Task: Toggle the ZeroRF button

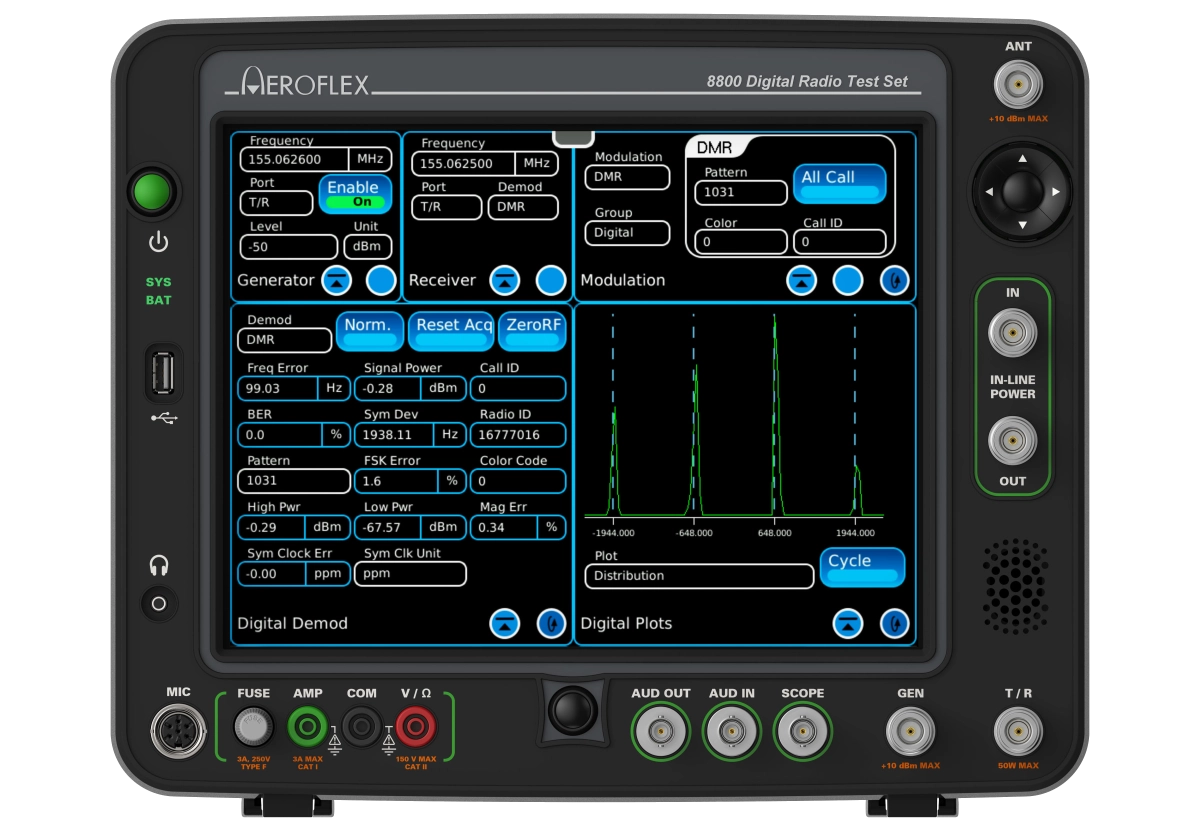Action: click(x=532, y=331)
